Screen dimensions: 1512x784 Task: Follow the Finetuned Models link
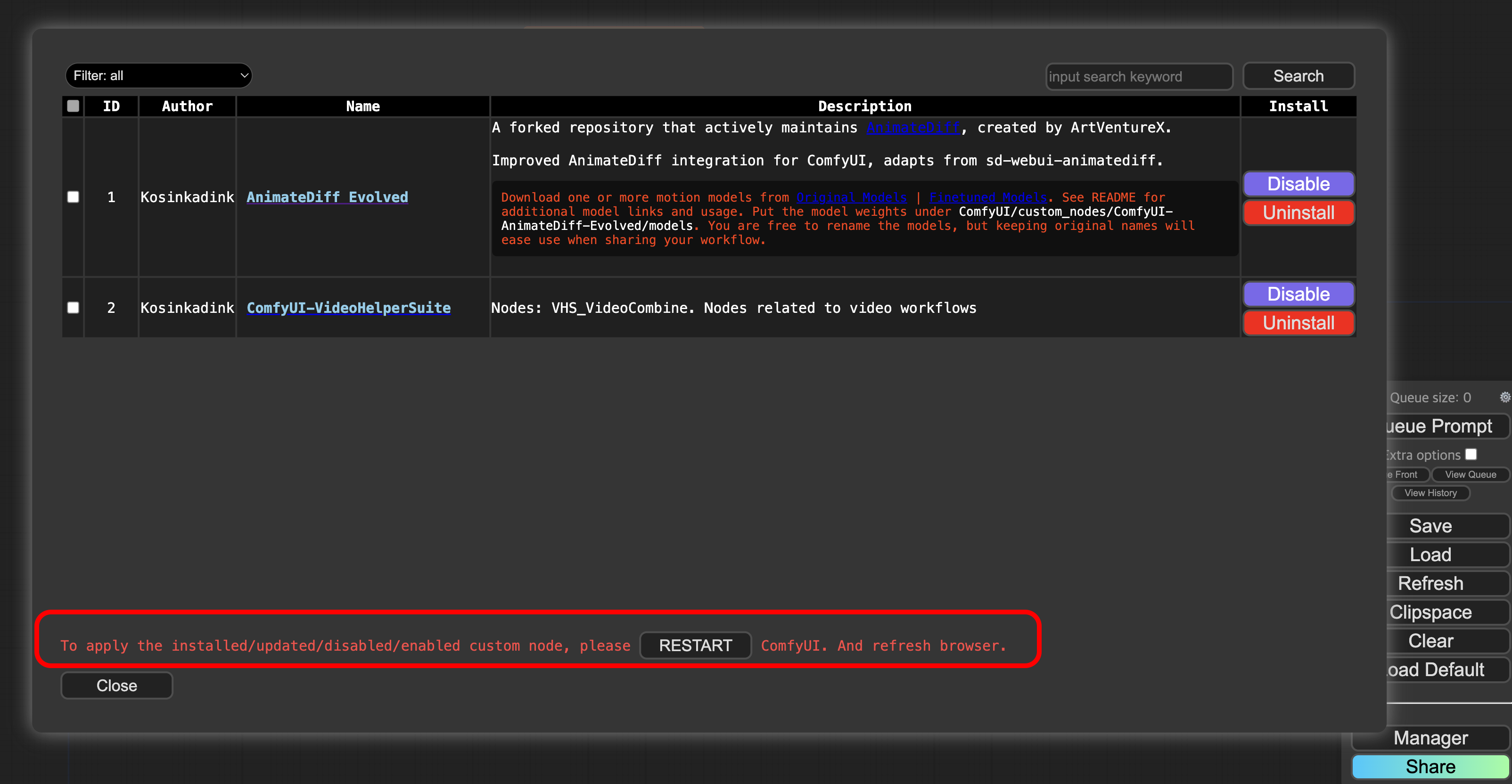pyautogui.click(x=988, y=197)
